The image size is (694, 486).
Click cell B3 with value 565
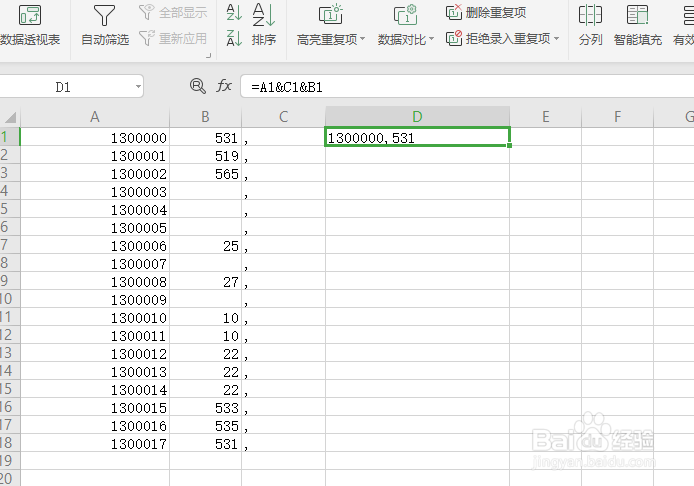pyautogui.click(x=205, y=173)
